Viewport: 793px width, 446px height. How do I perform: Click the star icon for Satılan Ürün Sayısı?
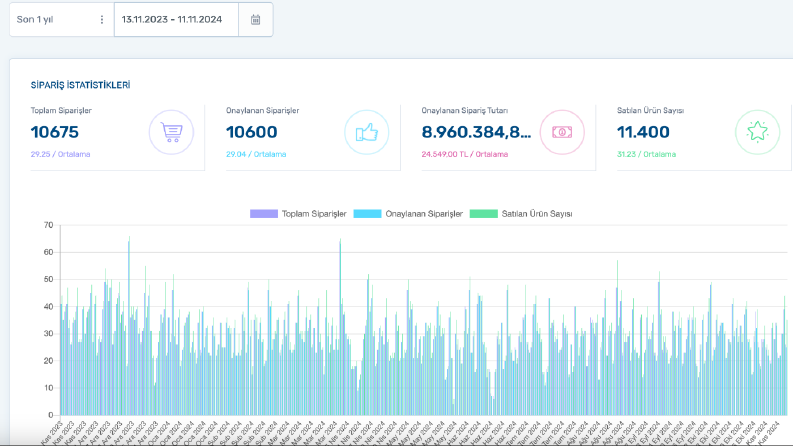click(757, 132)
